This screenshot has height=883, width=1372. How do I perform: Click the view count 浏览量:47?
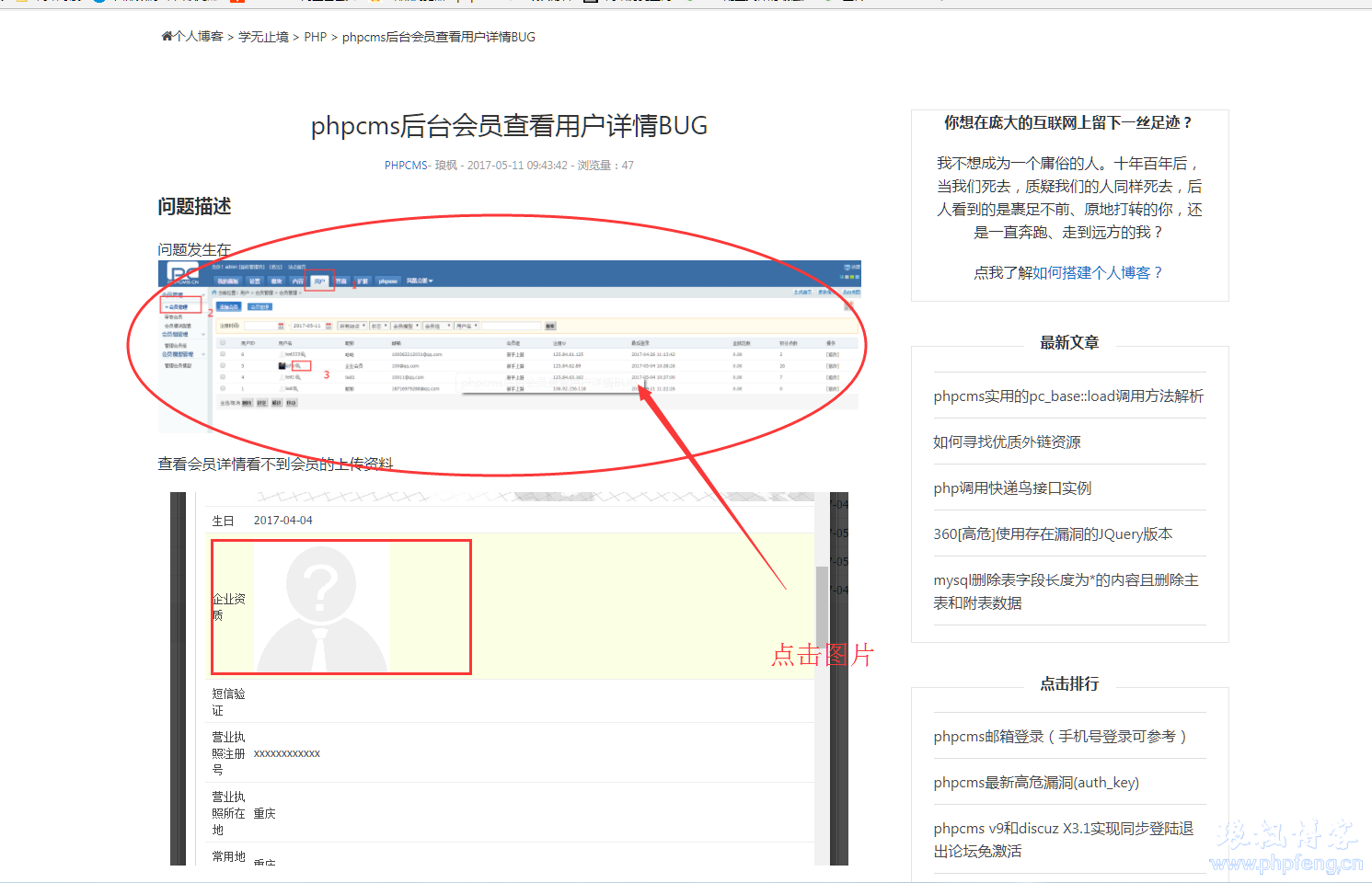pyautogui.click(x=605, y=166)
